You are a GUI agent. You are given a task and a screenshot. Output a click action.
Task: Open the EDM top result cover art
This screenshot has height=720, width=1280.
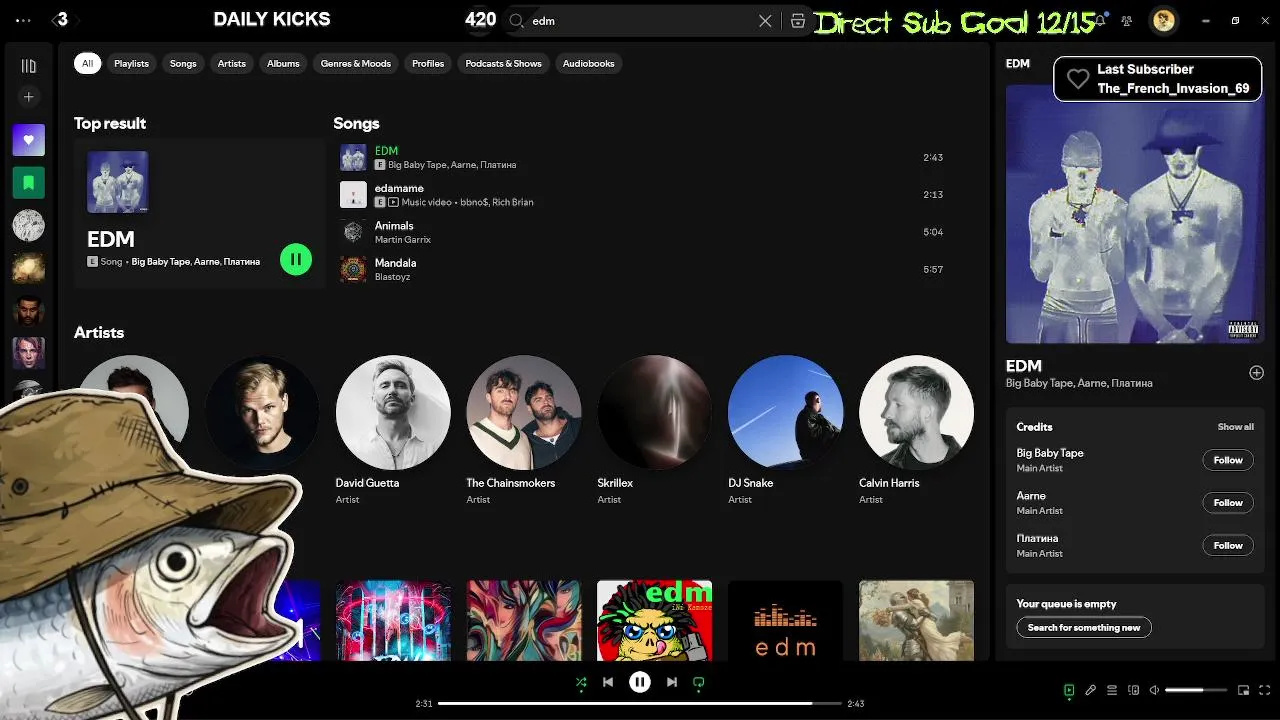(117, 182)
